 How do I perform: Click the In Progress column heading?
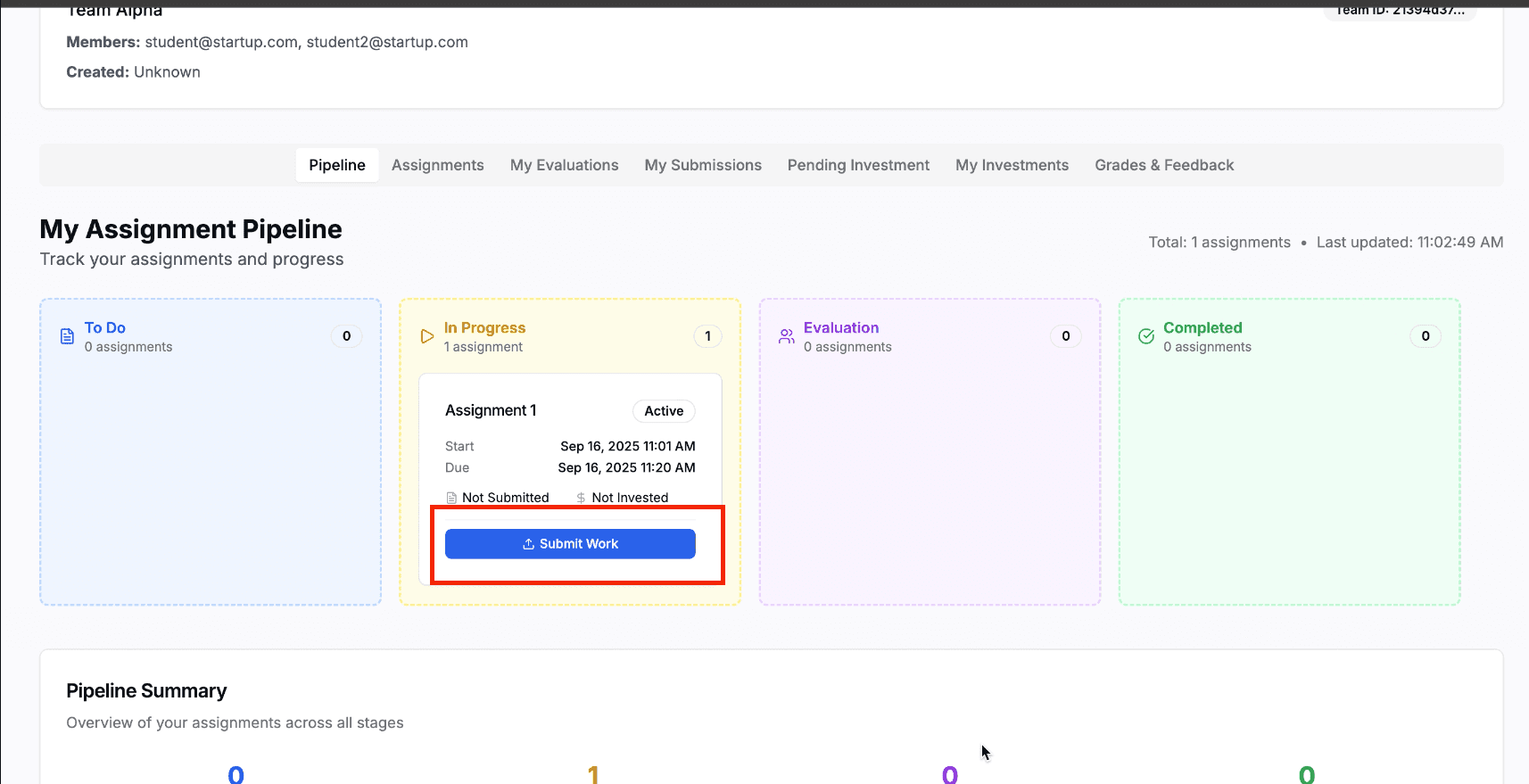pos(485,327)
